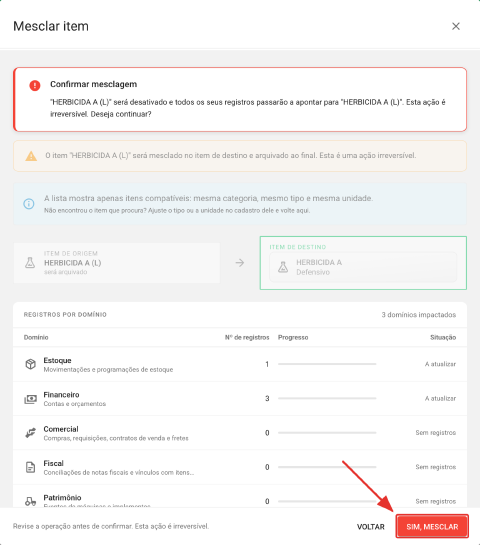Click "Movimentações e programações de estoque" description
Viewport: 480px width, 545px height.
point(108,369)
